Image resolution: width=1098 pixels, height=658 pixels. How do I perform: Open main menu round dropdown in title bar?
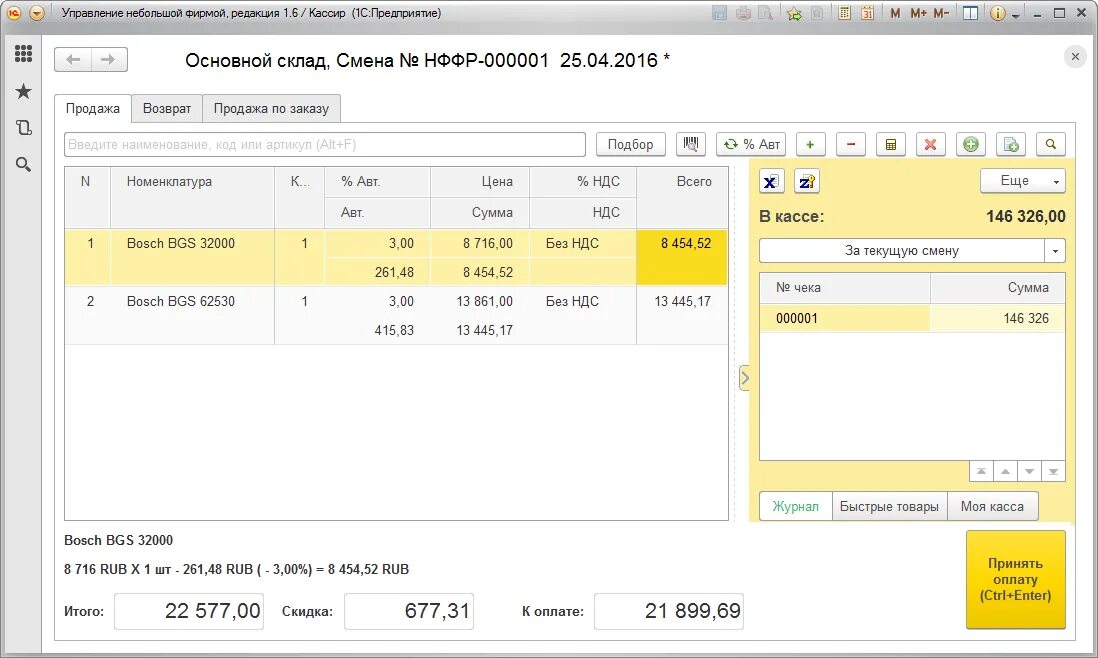(37, 13)
